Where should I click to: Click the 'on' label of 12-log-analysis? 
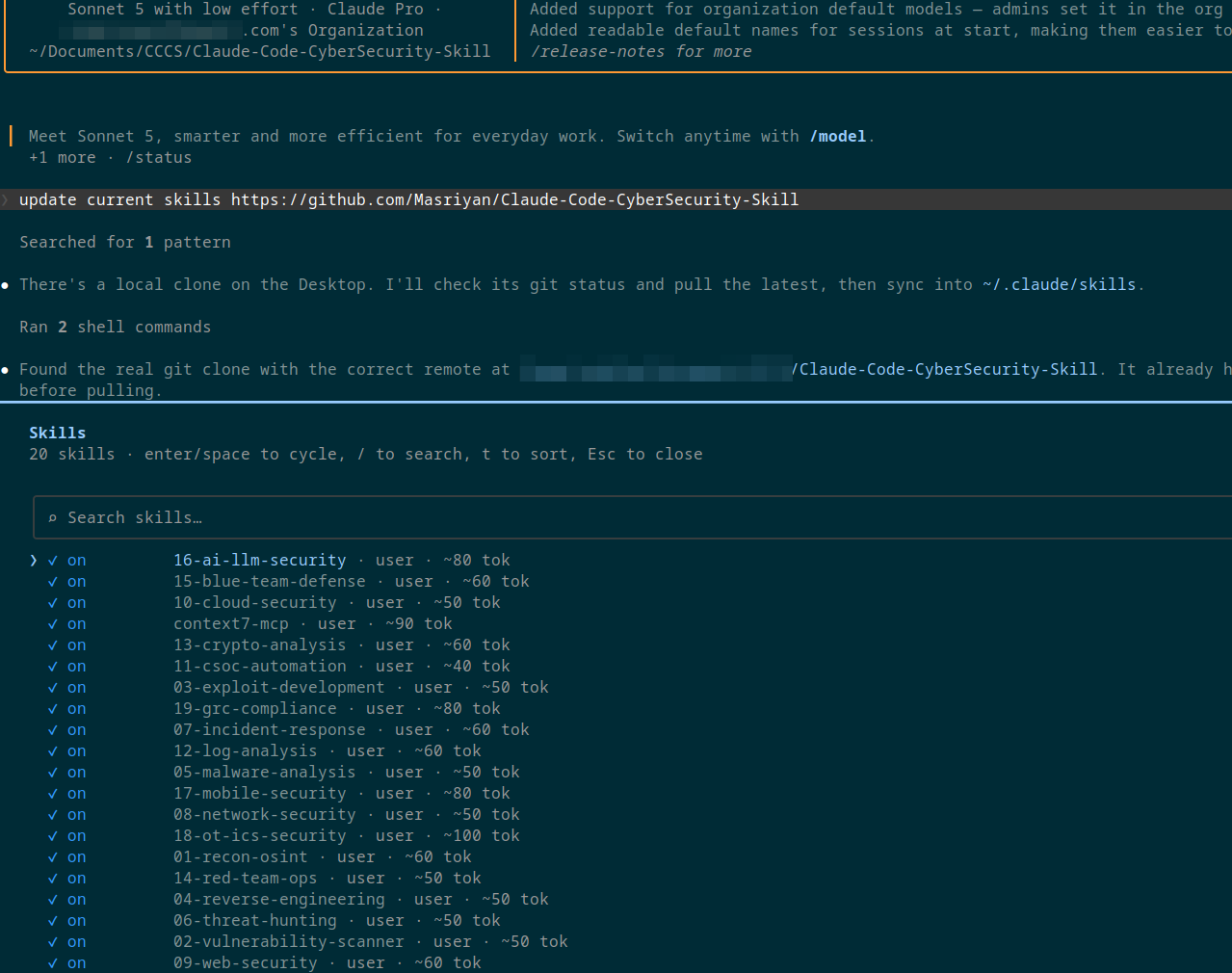(x=77, y=751)
